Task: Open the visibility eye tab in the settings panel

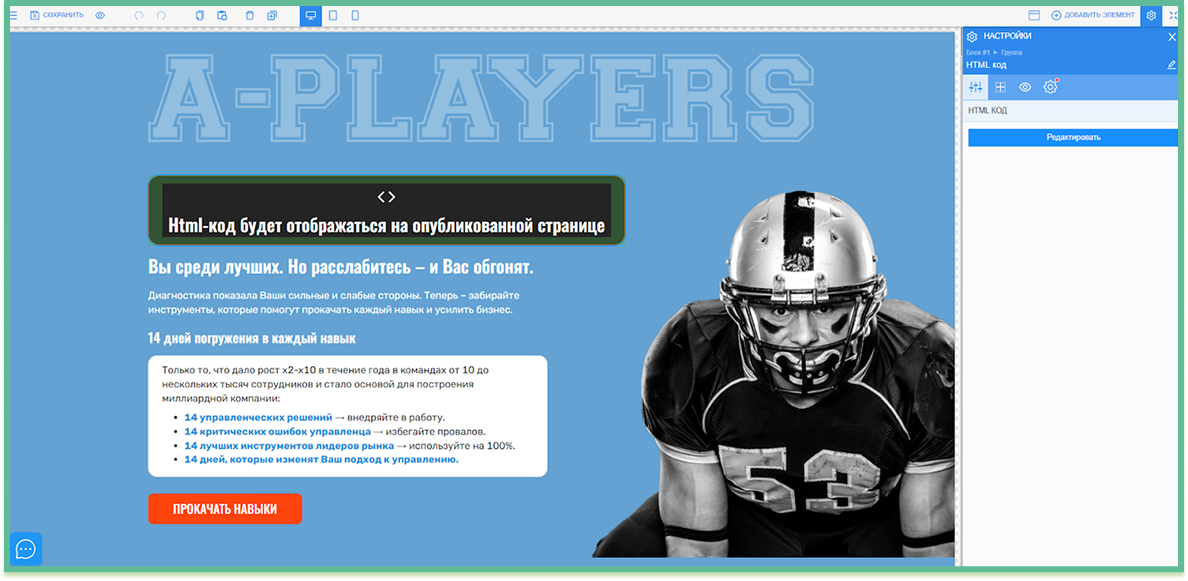Action: pyautogui.click(x=1025, y=87)
